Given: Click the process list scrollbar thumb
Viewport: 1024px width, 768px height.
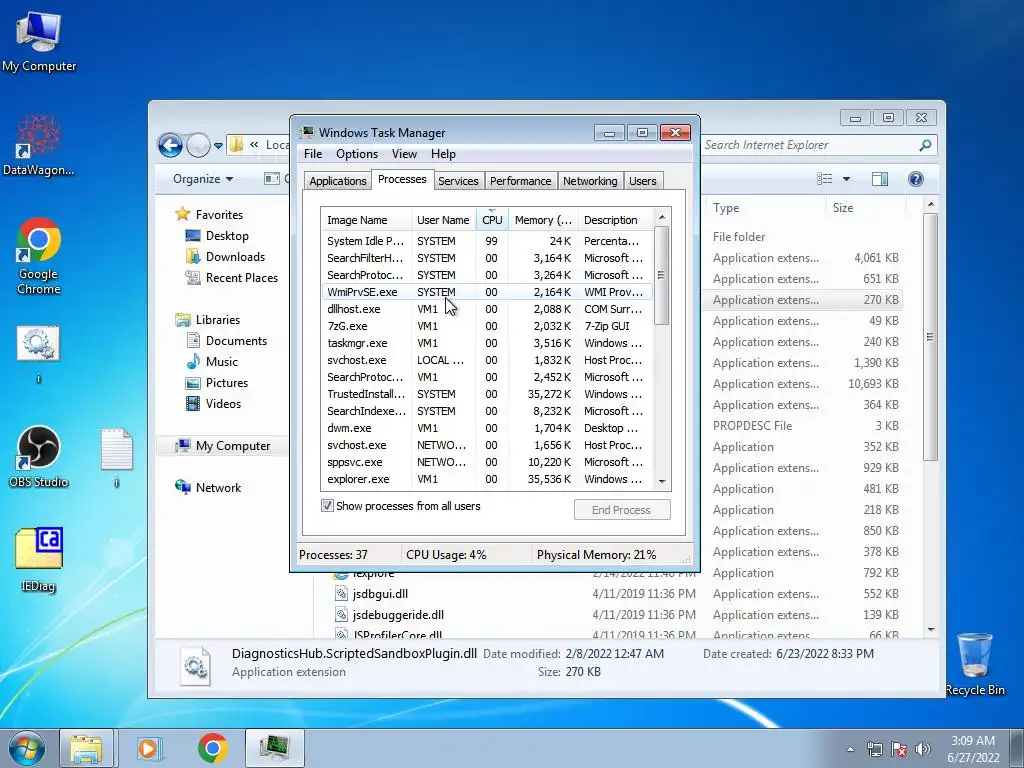Looking at the screenshot, I should (661, 275).
